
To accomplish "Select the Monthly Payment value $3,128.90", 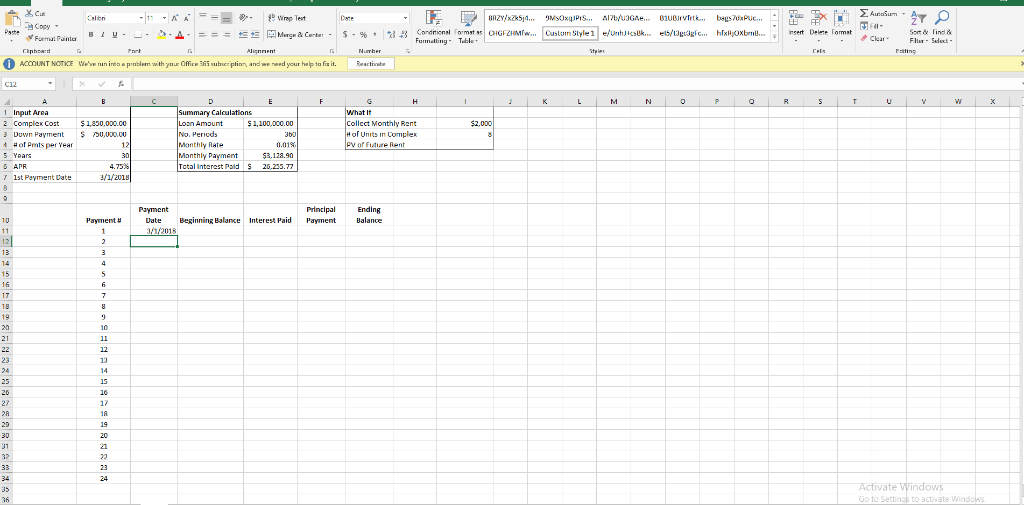I will pos(270,155).
